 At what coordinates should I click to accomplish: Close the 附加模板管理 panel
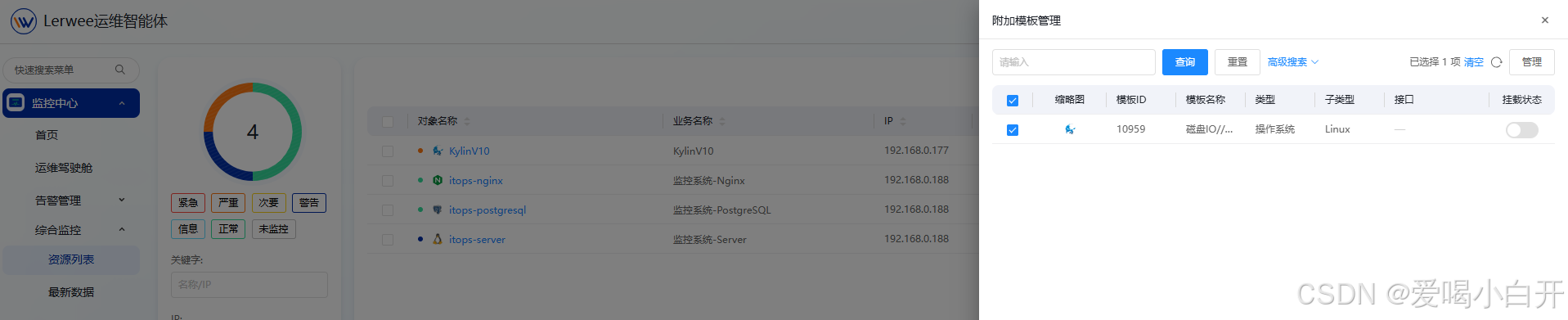(1544, 20)
